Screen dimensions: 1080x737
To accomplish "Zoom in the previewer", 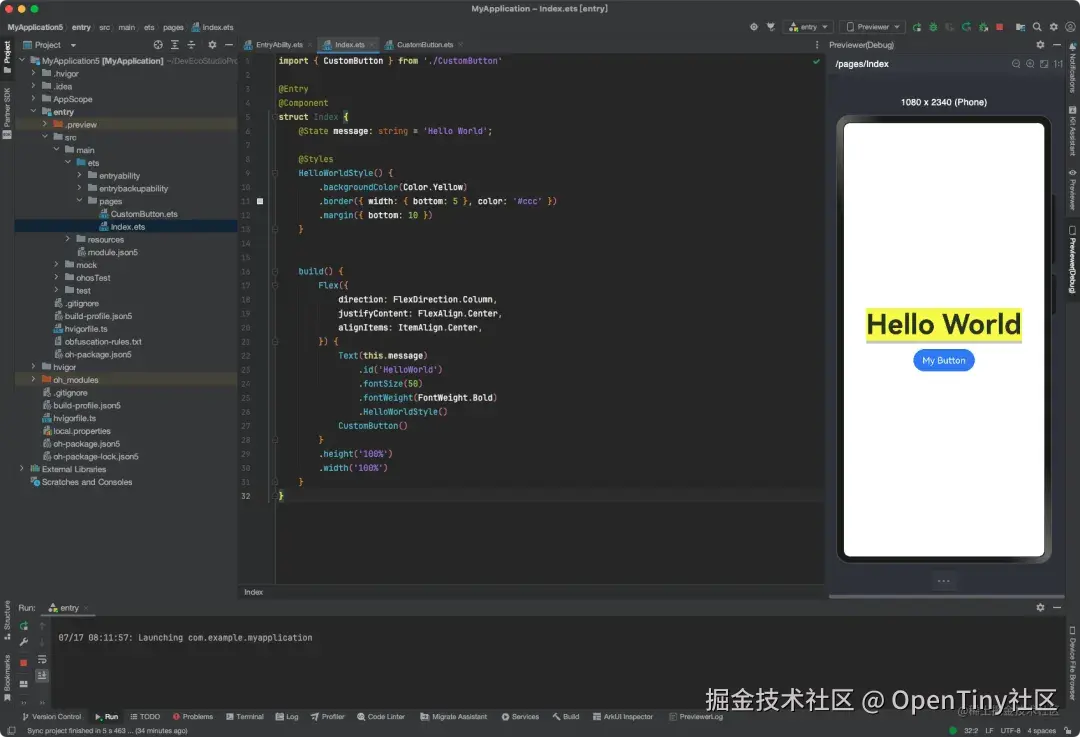I will (1030, 63).
